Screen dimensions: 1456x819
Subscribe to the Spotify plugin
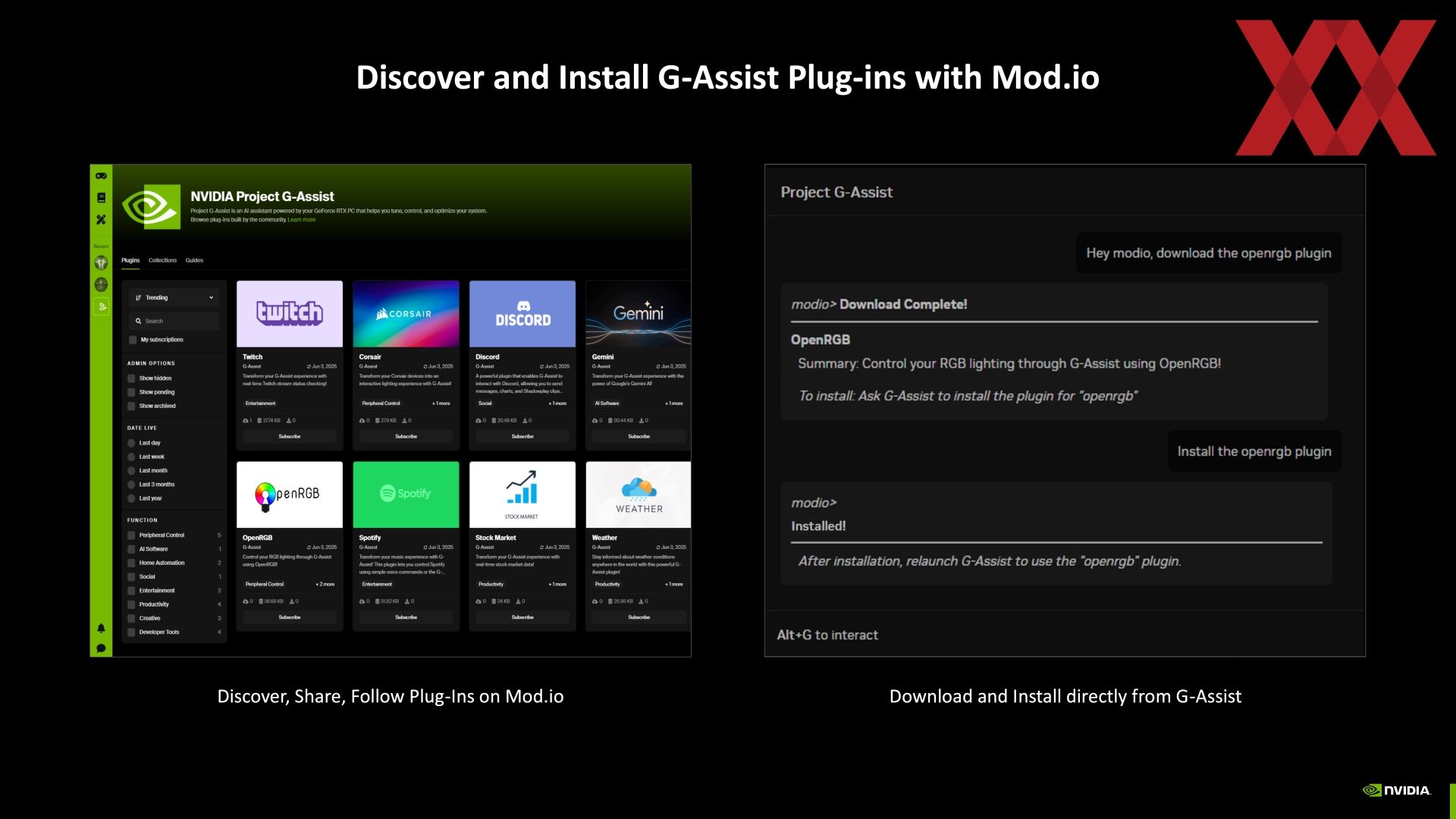(x=406, y=617)
